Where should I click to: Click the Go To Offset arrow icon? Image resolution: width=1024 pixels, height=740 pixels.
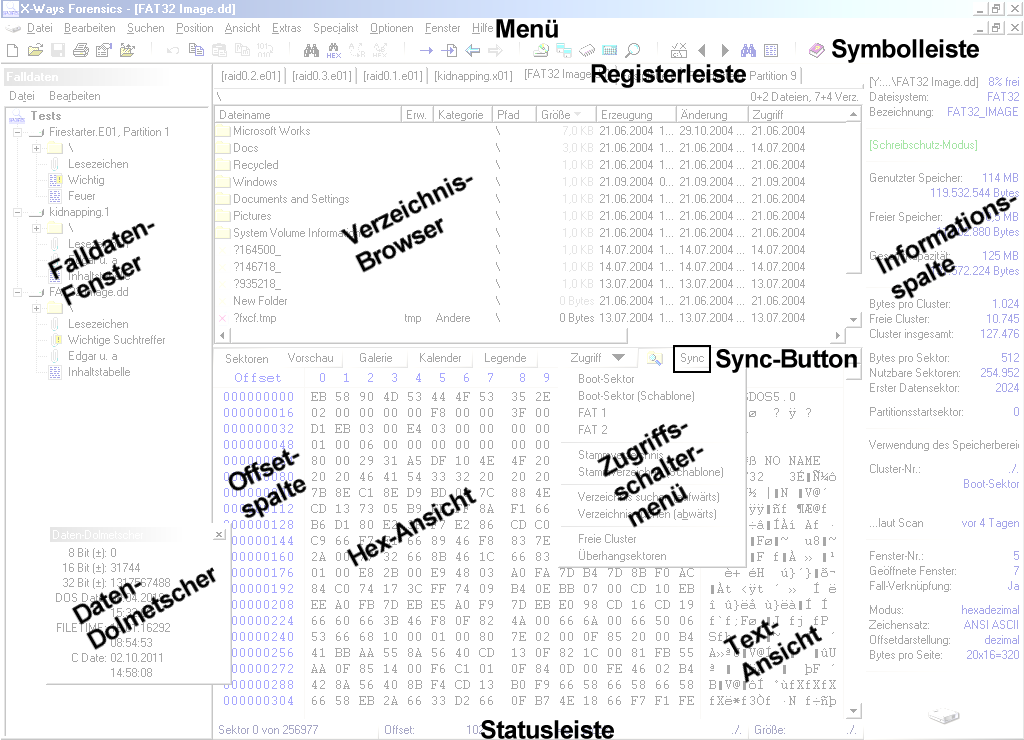pos(426,50)
